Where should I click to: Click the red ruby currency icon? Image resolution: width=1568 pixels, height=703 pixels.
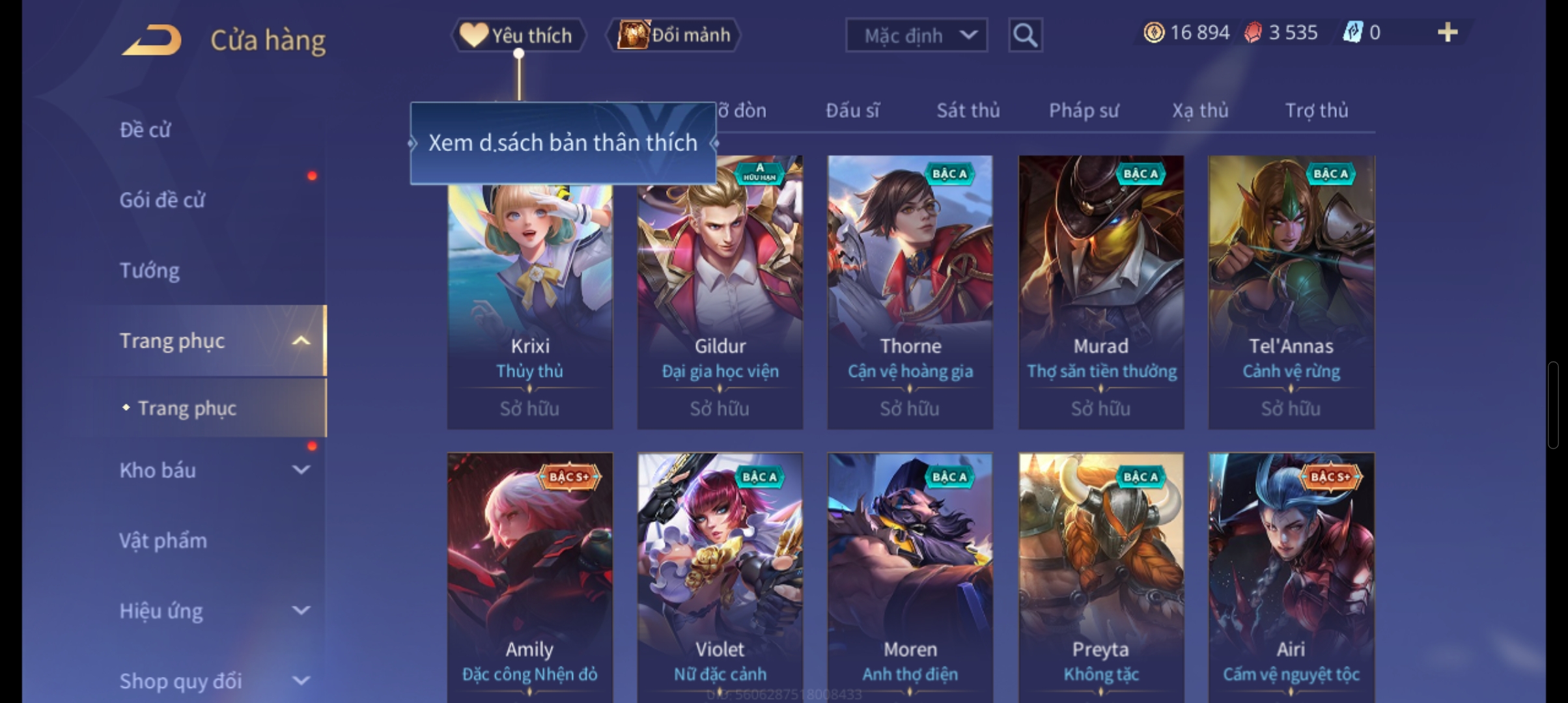point(1253,33)
